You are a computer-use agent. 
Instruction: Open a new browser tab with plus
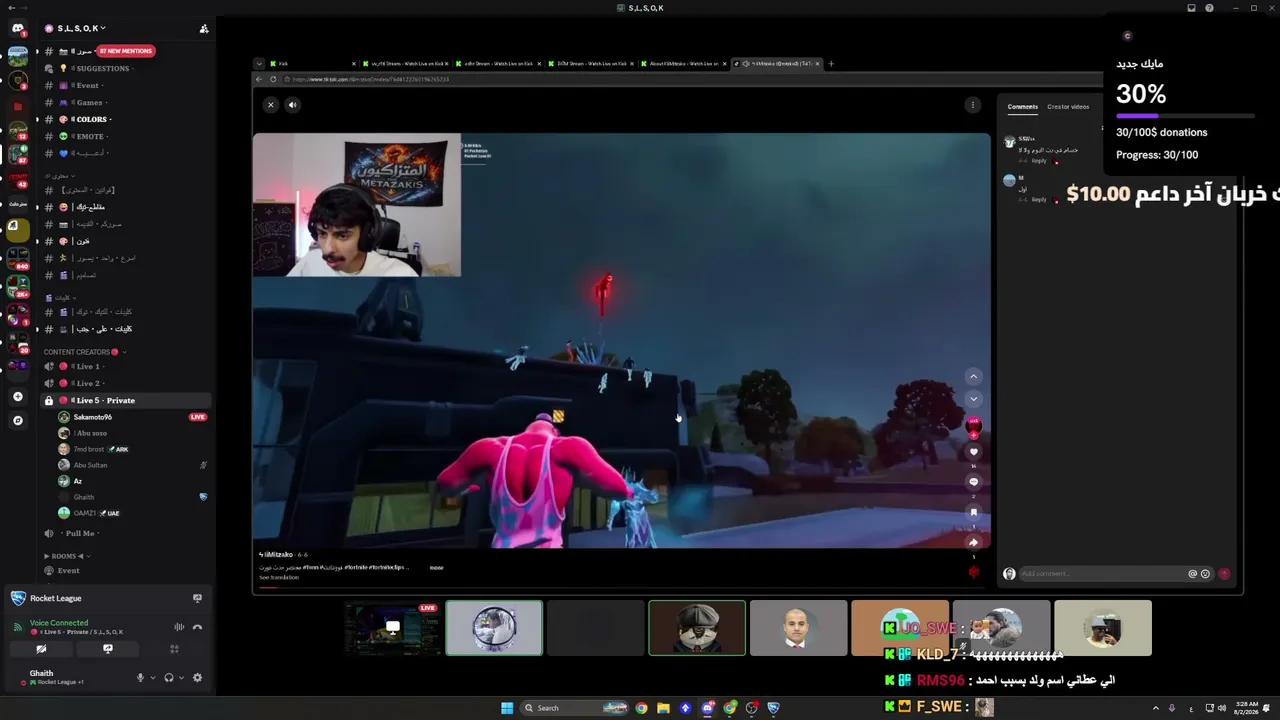pos(831,64)
